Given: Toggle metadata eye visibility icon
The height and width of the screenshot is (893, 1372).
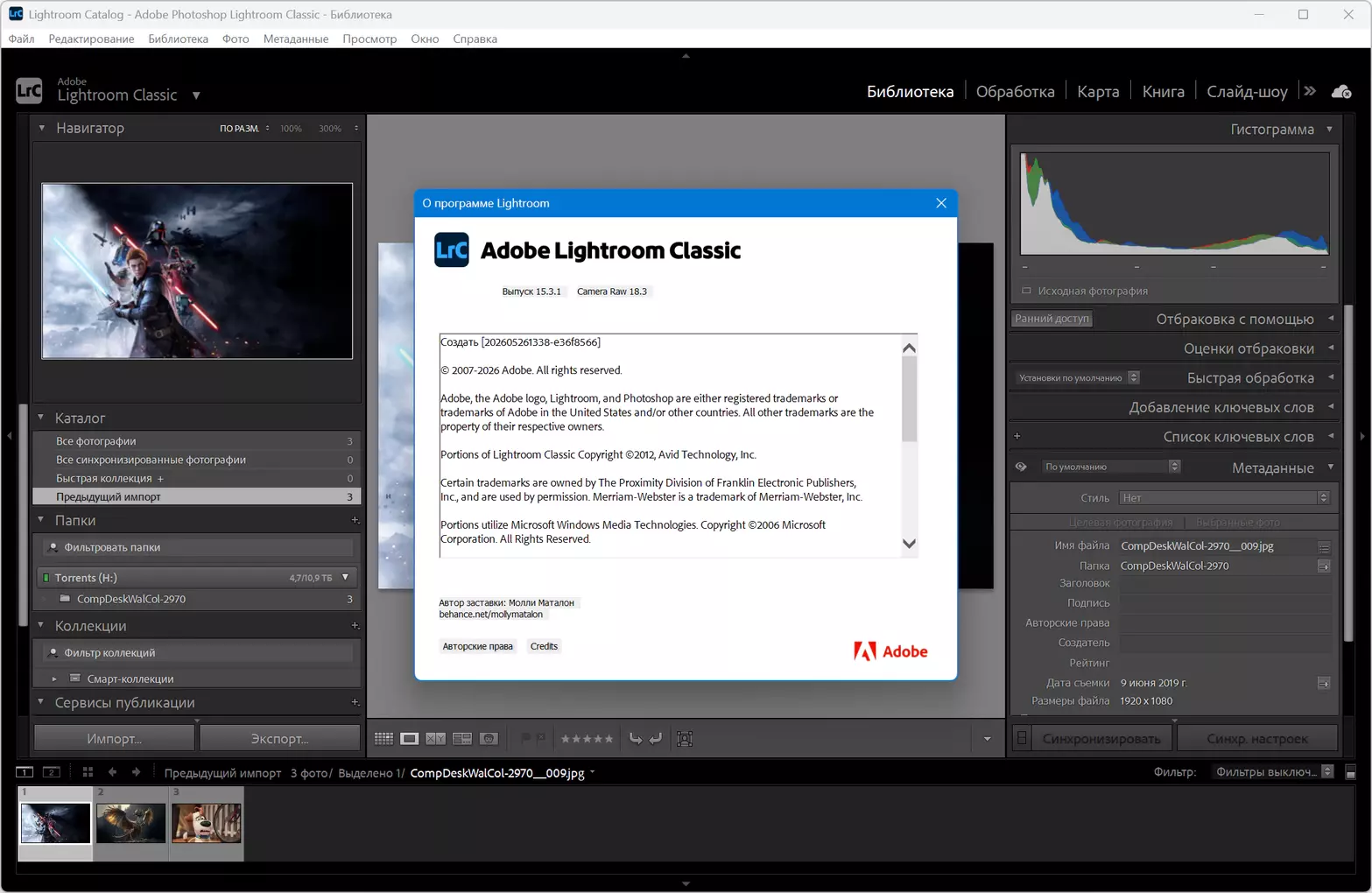Looking at the screenshot, I should point(1021,467).
